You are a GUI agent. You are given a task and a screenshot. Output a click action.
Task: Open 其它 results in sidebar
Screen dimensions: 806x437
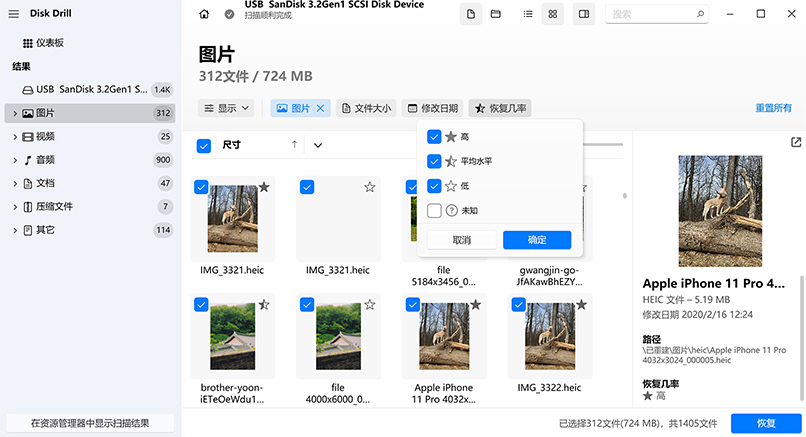90,230
